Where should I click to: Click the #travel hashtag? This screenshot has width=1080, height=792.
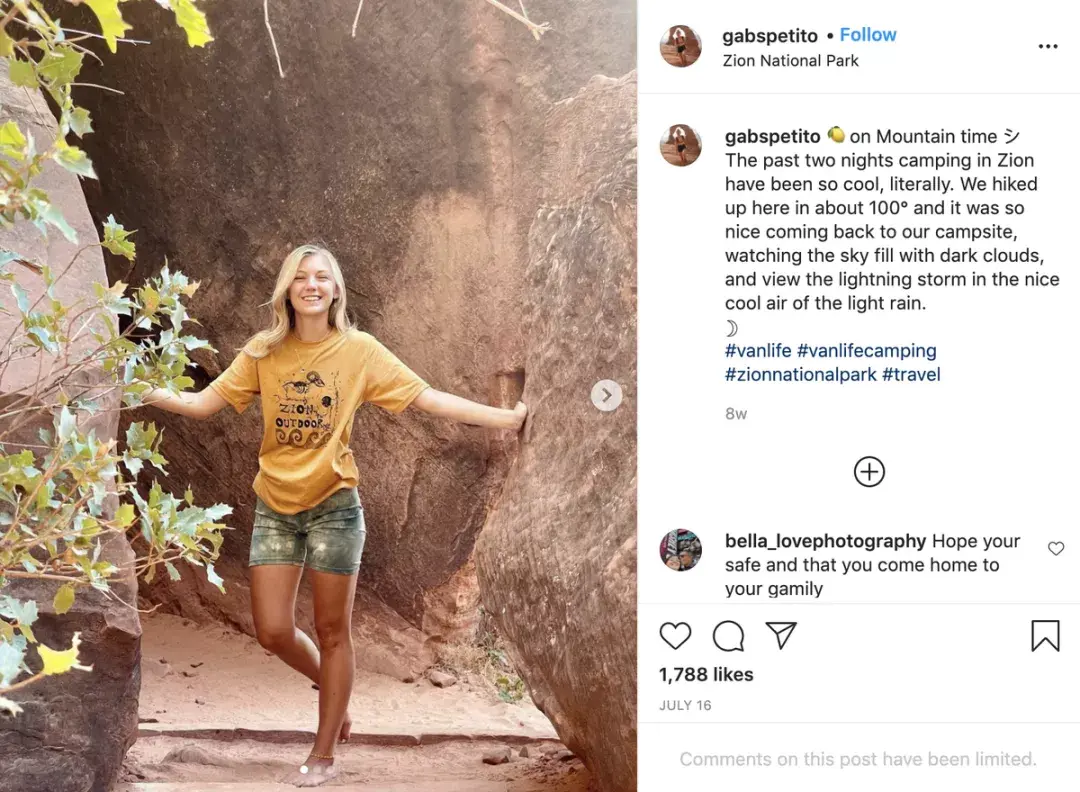coord(911,374)
